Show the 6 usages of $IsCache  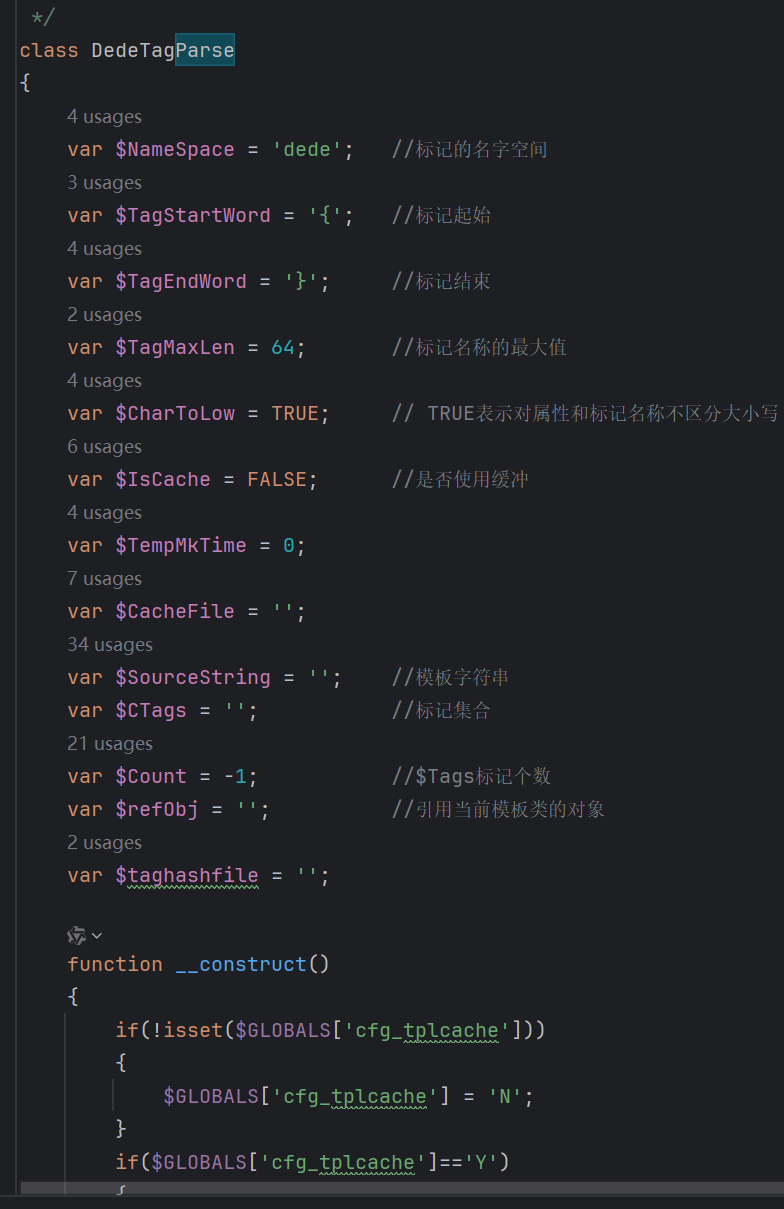pyautogui.click(x=104, y=447)
